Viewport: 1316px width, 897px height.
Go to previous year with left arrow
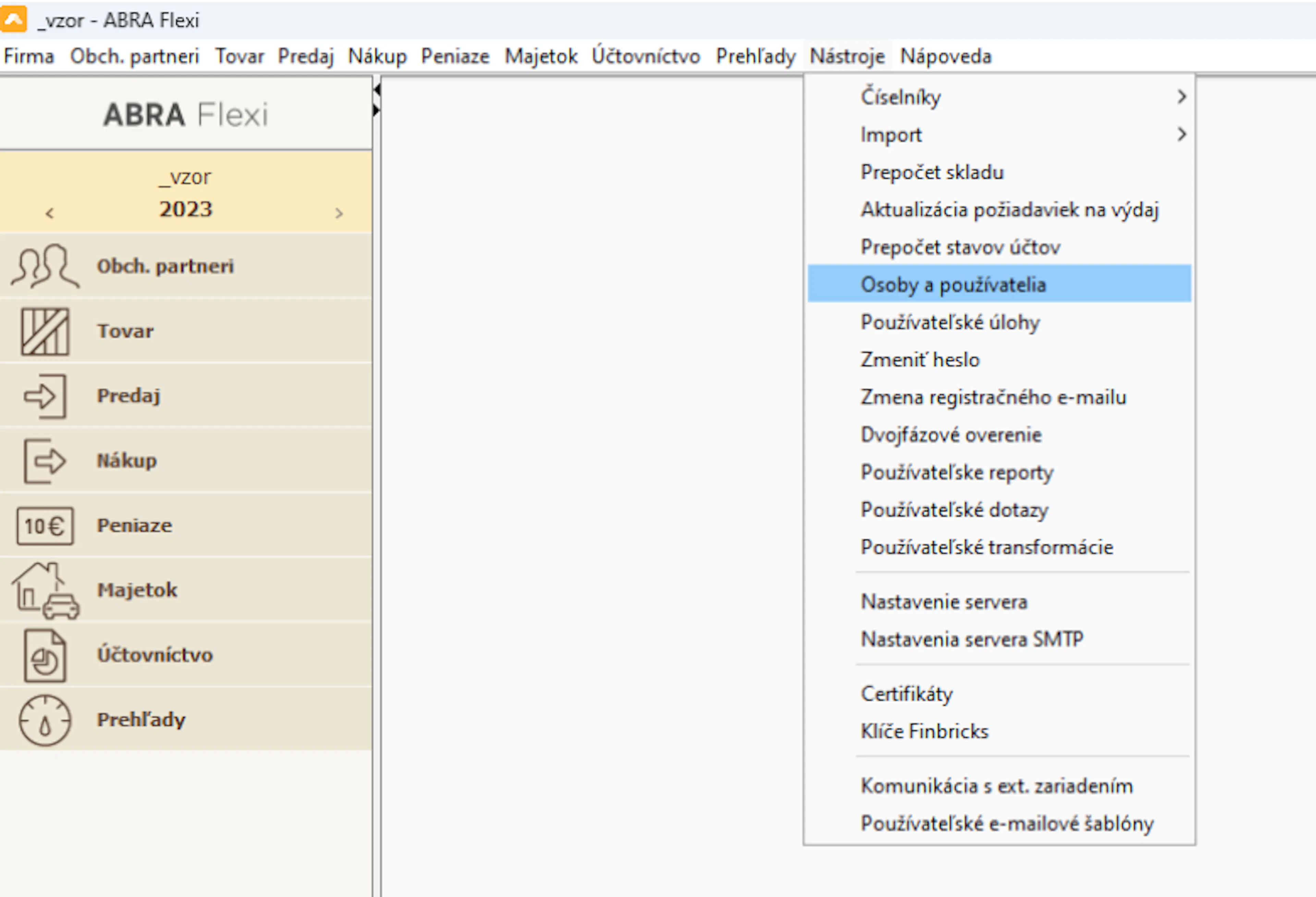(x=50, y=213)
